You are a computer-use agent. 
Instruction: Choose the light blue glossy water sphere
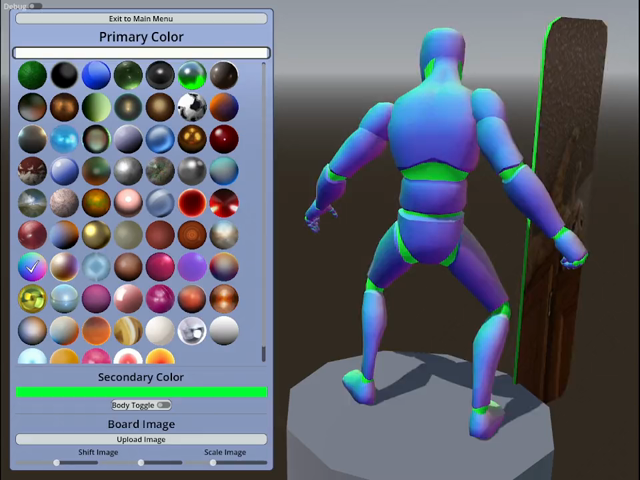coord(64,139)
